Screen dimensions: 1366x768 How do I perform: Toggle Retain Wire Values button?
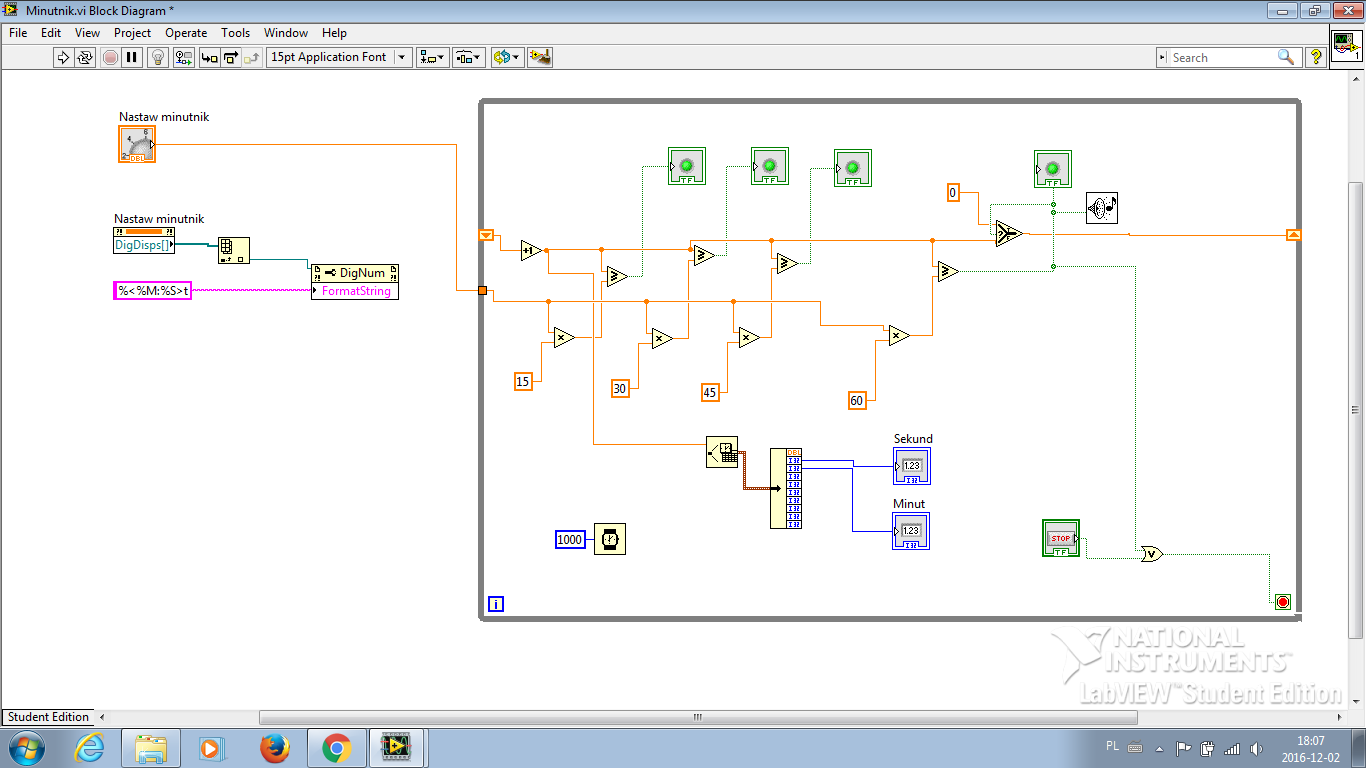183,57
